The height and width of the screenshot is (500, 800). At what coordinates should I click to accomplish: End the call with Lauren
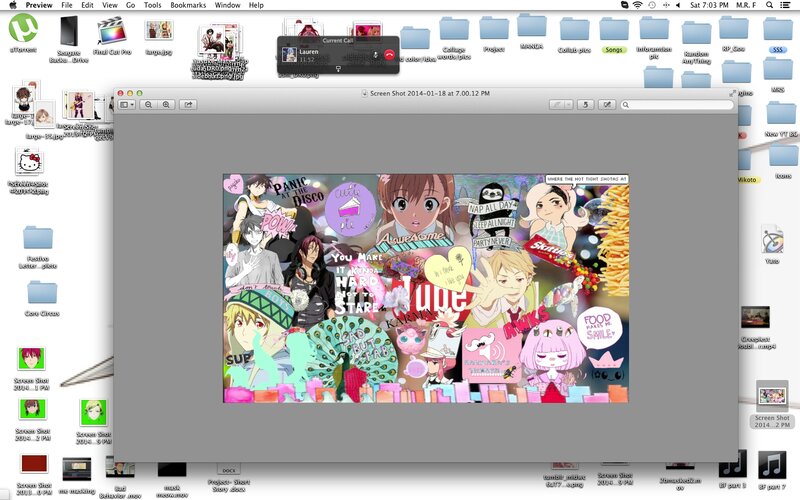click(389, 55)
